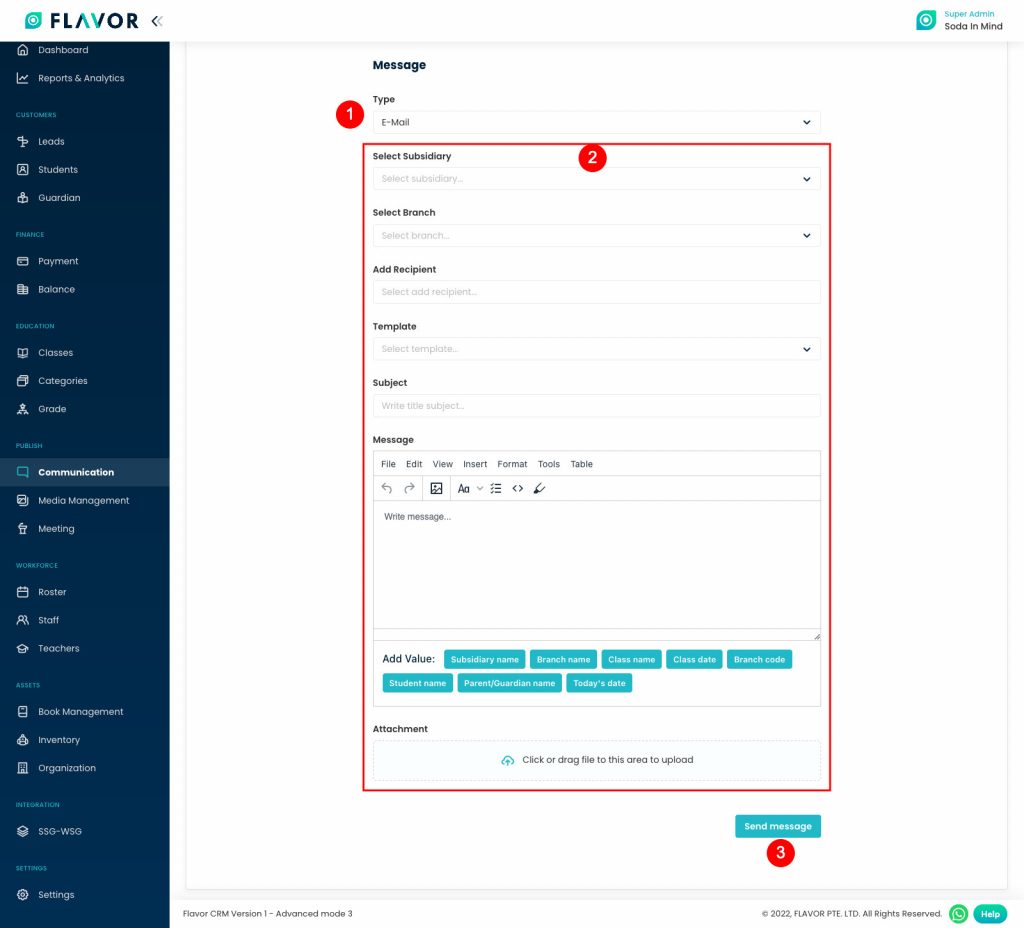The height and width of the screenshot is (928, 1024).
Task: Select the drawing pen icon in the editor toolbar
Action: coord(540,488)
